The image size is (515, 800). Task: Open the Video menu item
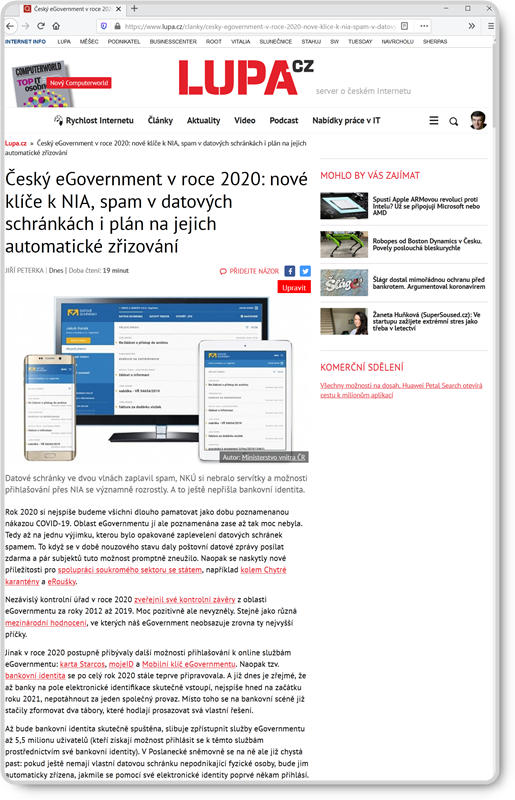244,121
